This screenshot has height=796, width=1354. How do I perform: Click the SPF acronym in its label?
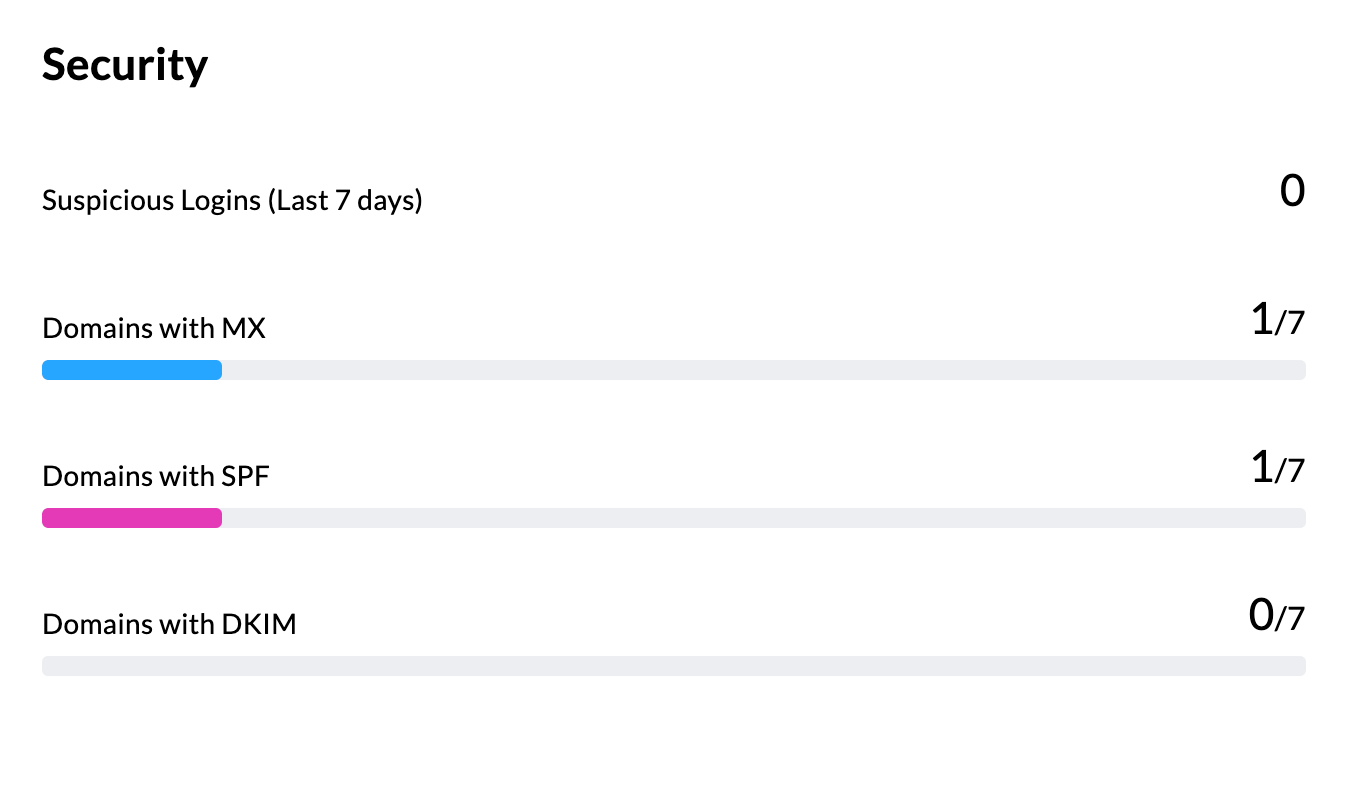[245, 476]
